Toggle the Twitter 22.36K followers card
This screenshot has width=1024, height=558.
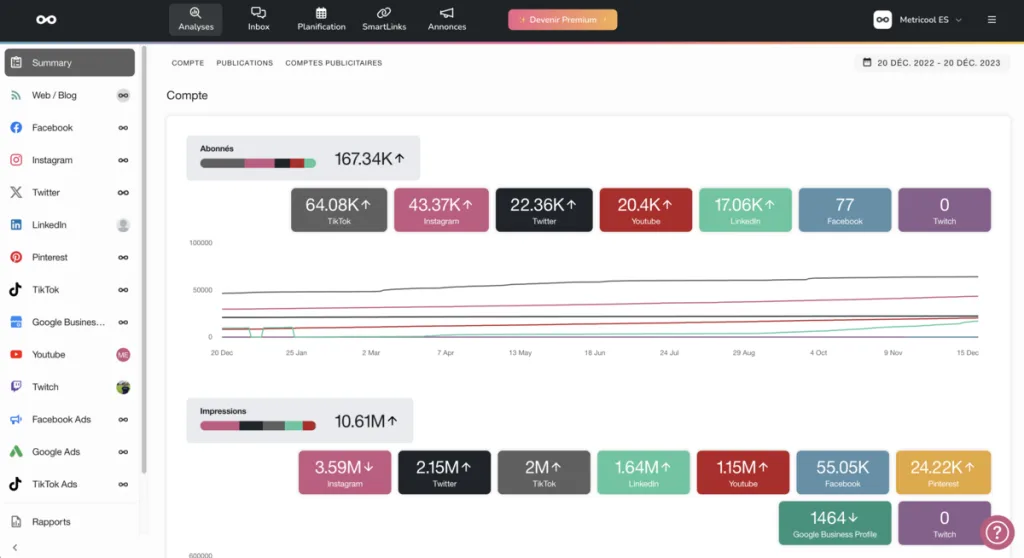(x=544, y=210)
